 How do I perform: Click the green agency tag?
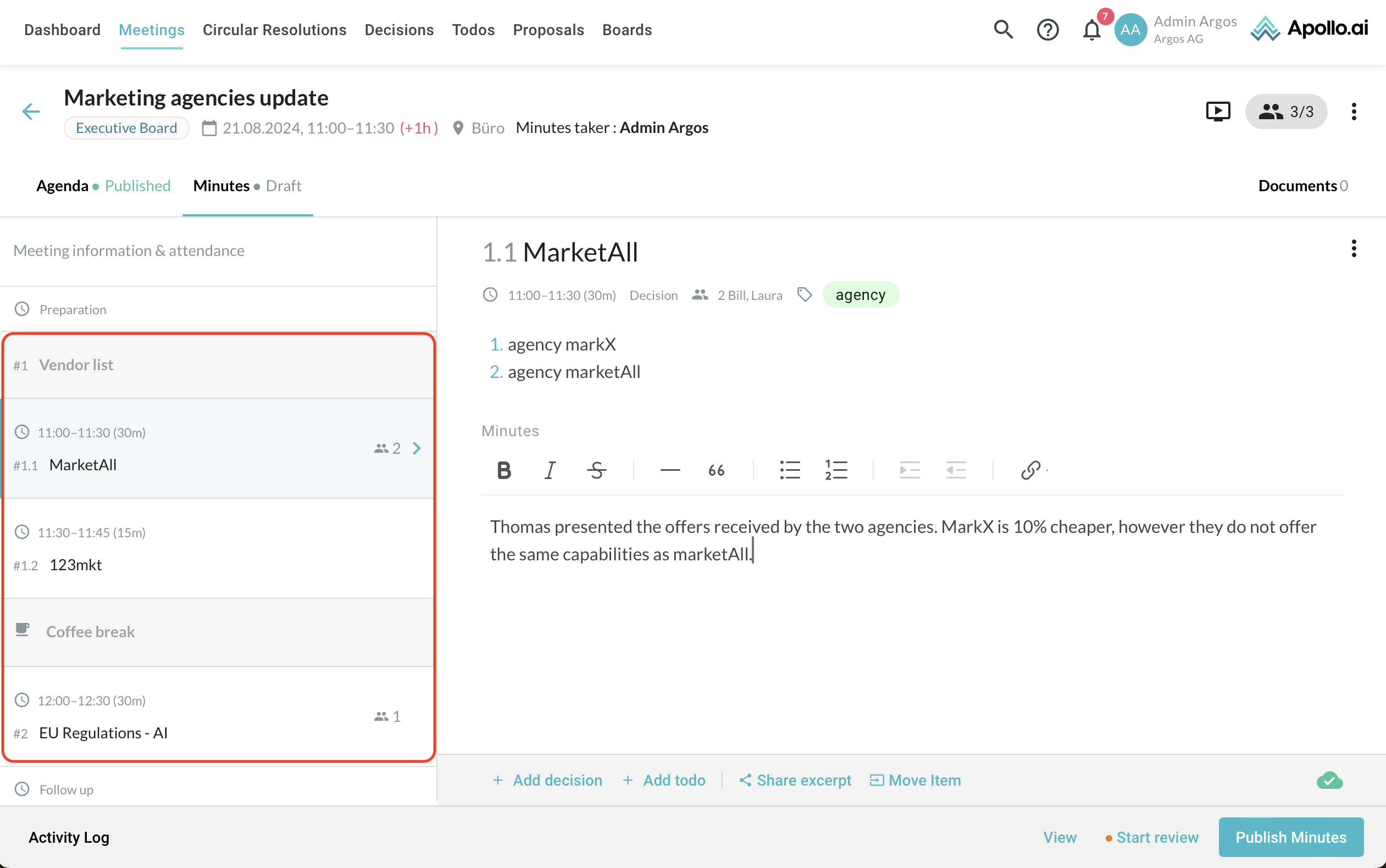860,295
